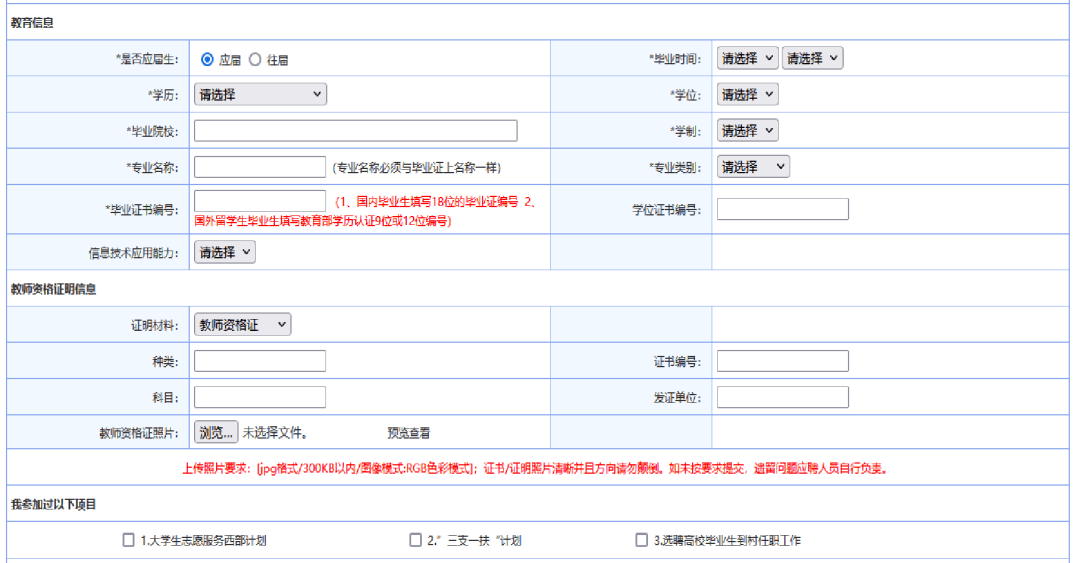Click the *是否应届生 label
Image resolution: width=1080 pixels, height=563 pixels.
click(147, 60)
